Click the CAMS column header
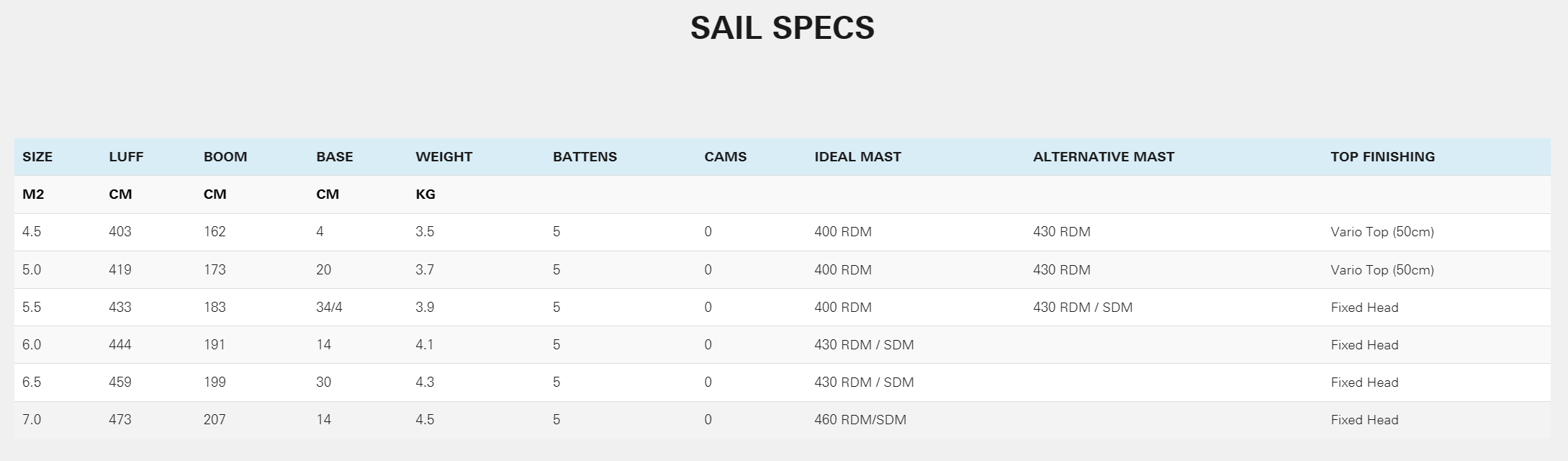The image size is (1568, 461). 725,157
